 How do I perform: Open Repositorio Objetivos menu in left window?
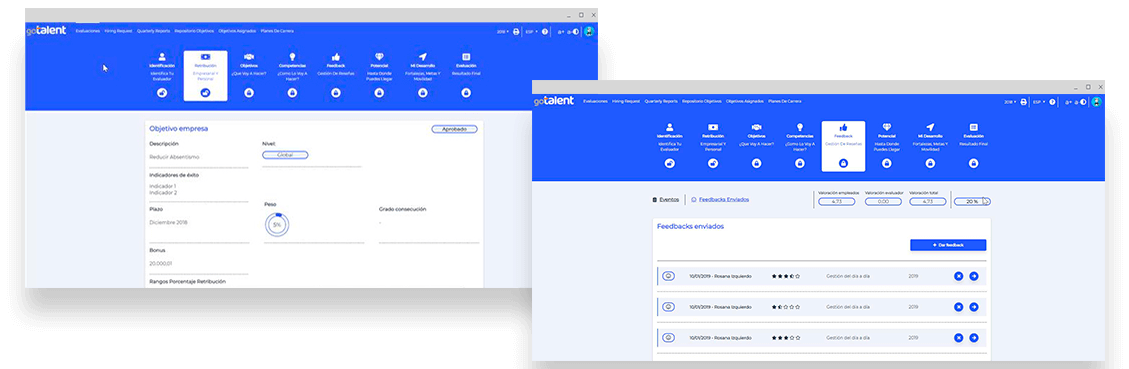click(194, 31)
